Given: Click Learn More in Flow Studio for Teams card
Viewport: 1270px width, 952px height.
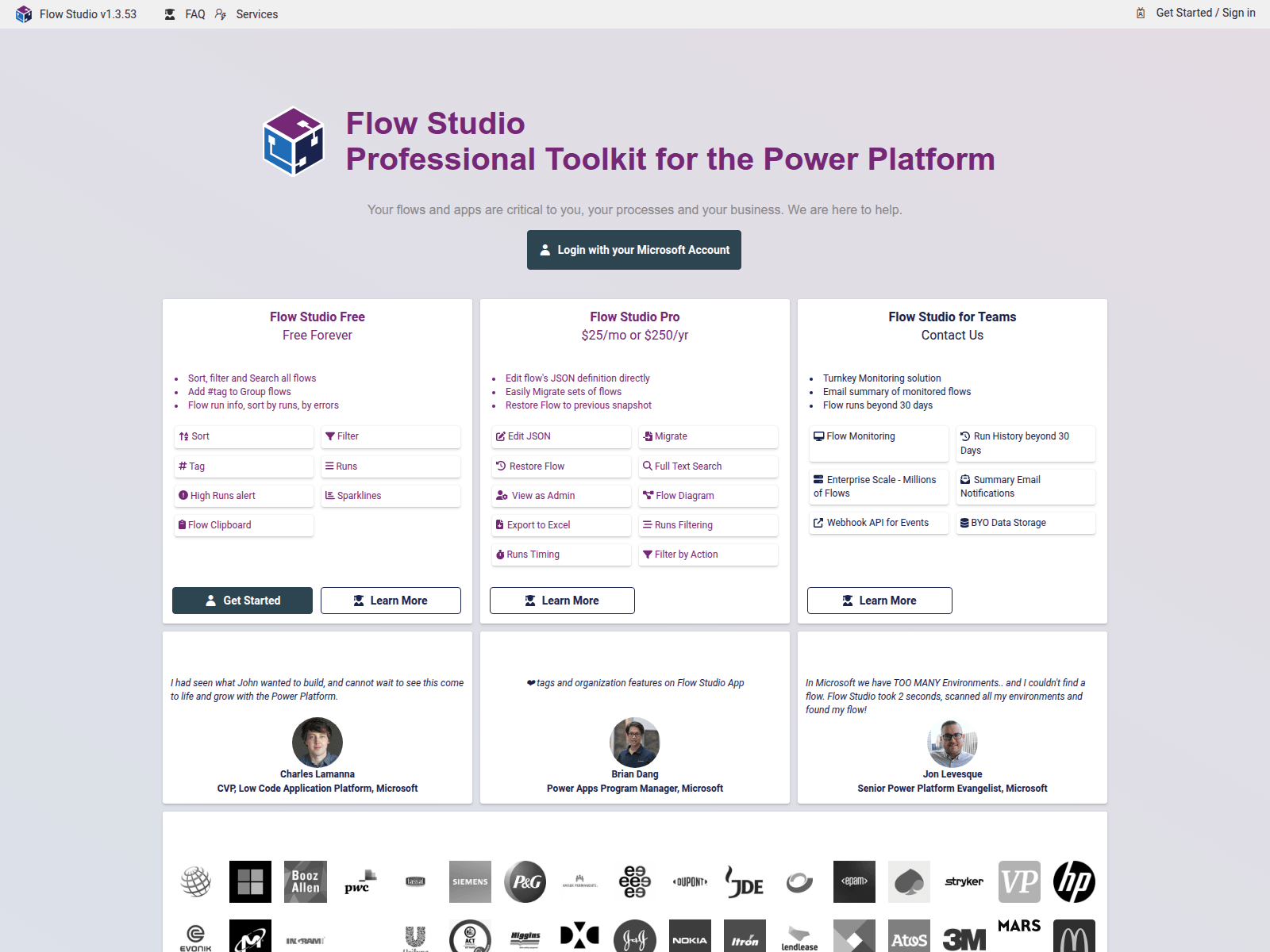Looking at the screenshot, I should click(879, 601).
